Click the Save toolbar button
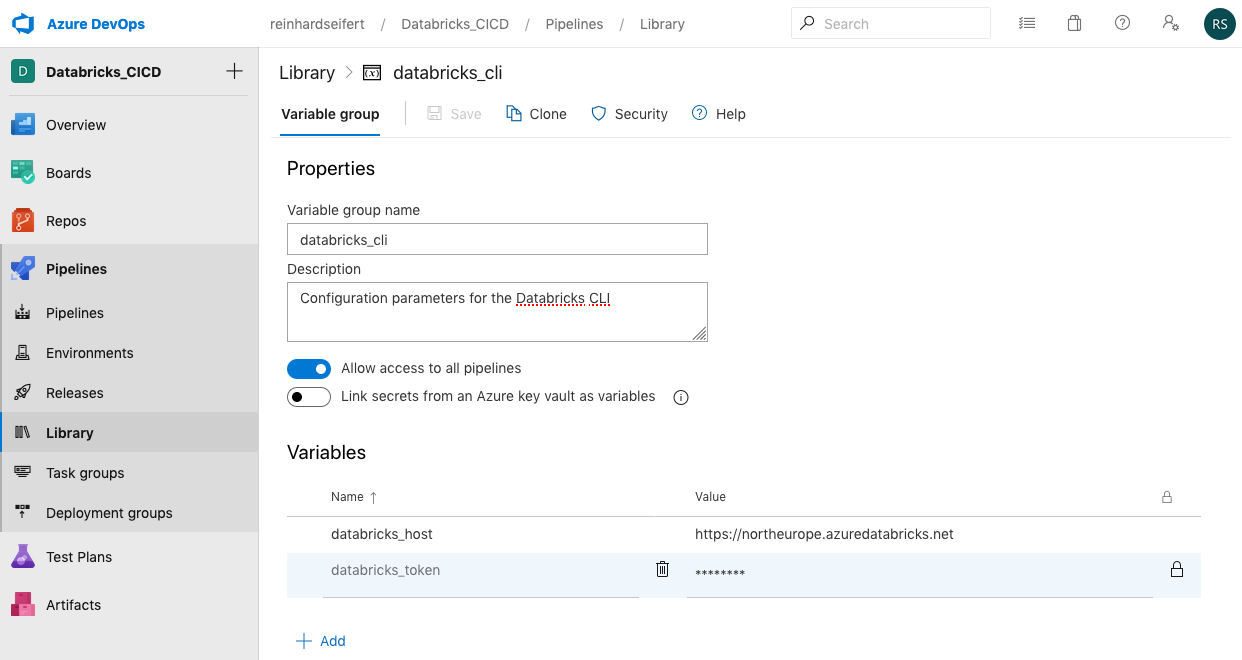The image size is (1242, 660). 454,114
